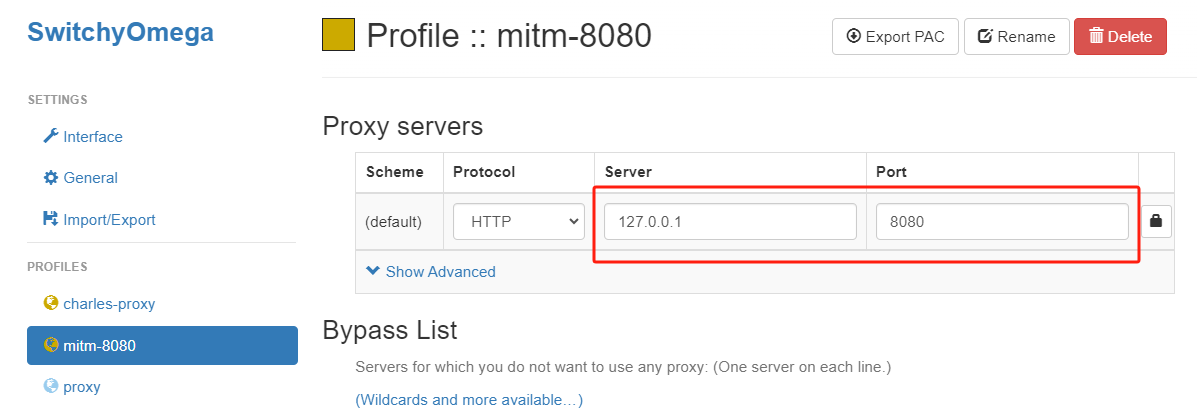This screenshot has height=413, width=1197.
Task: Click the wrench icon beside Interface
Action: pos(50,136)
